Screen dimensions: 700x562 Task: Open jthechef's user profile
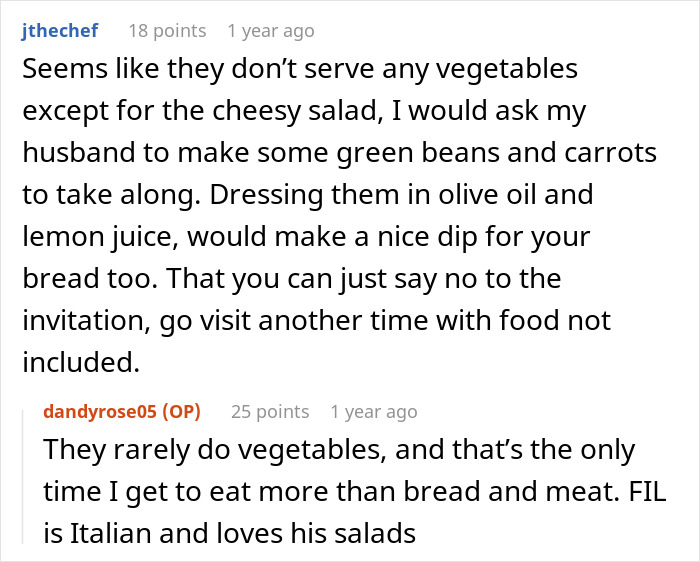pyautogui.click(x=59, y=31)
